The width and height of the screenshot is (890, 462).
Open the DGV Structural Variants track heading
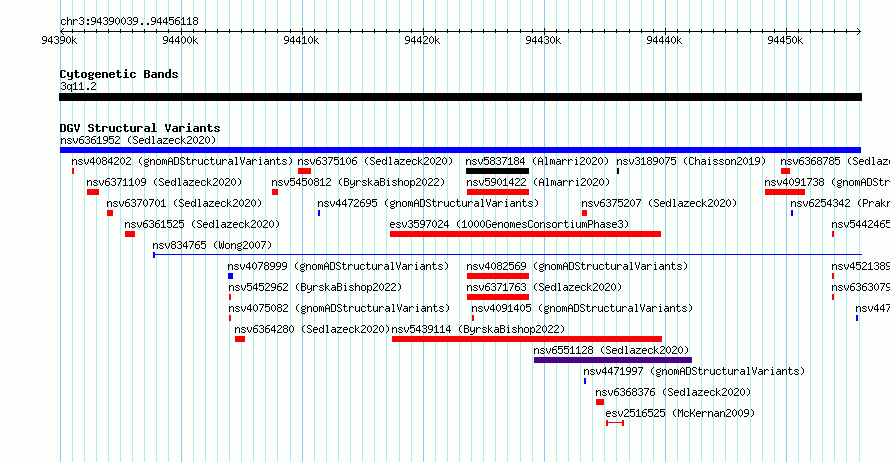tap(140, 128)
